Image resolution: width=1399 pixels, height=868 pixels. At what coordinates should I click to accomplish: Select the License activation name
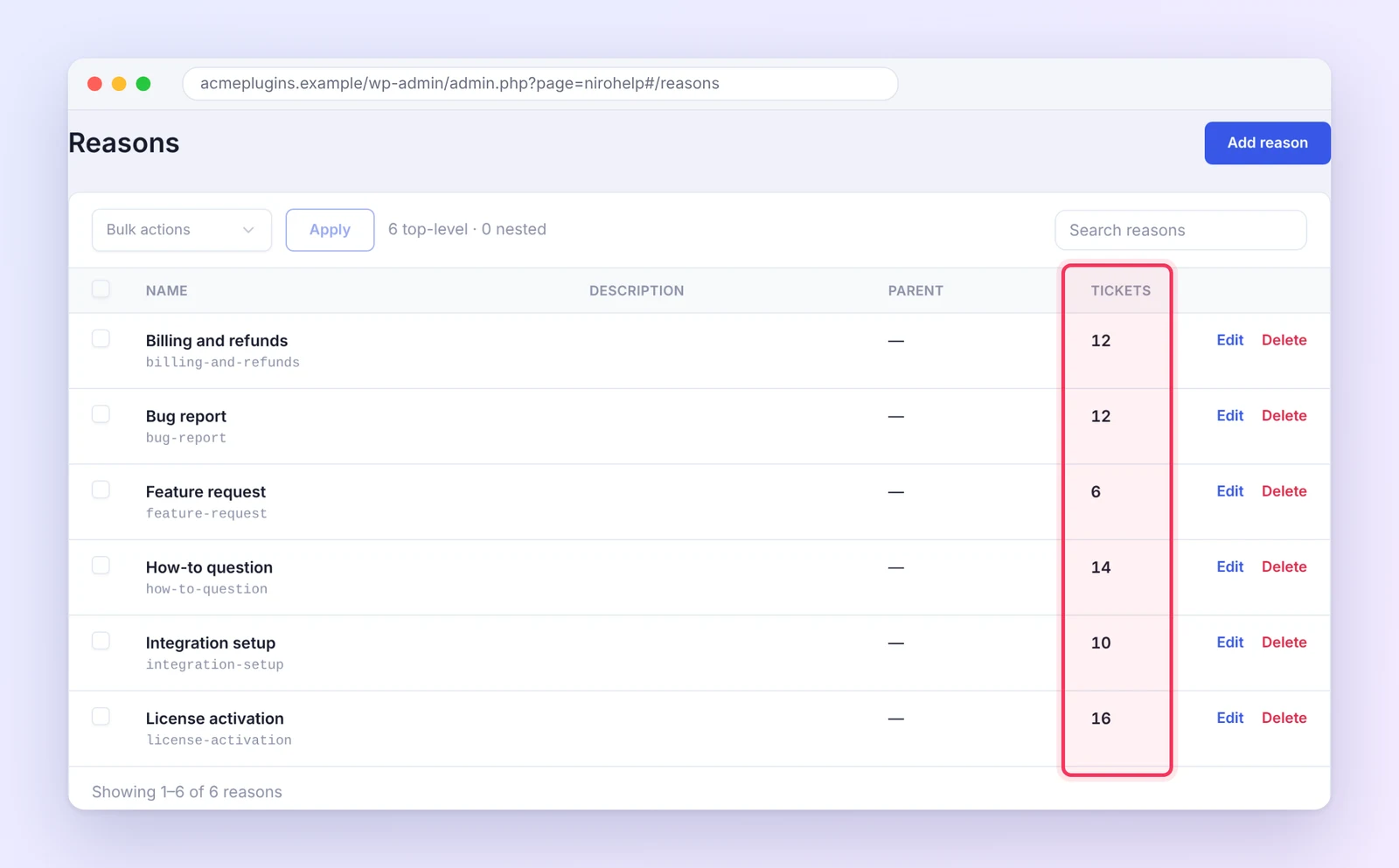click(x=215, y=719)
